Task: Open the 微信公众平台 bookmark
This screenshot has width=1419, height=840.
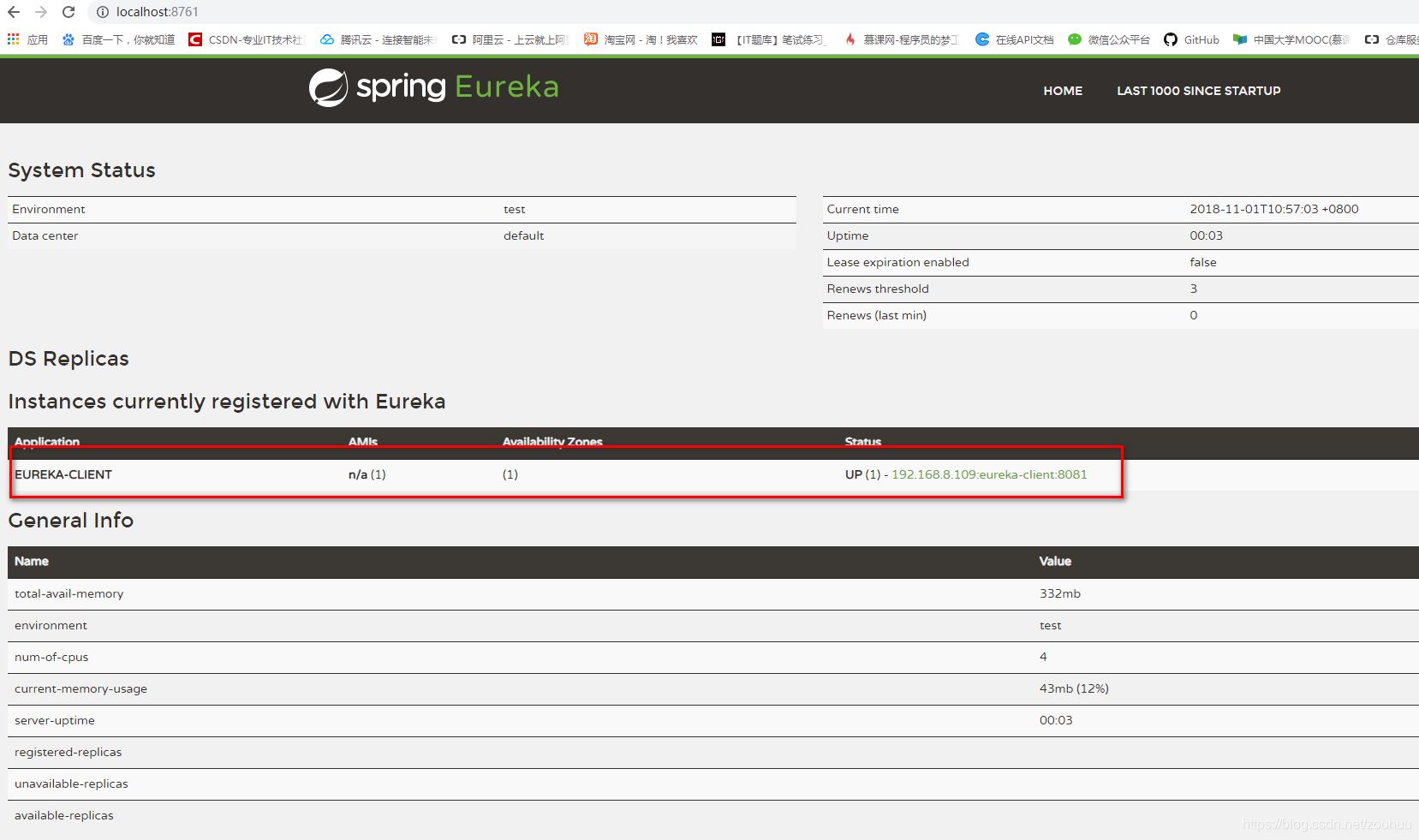Action: [1109, 39]
